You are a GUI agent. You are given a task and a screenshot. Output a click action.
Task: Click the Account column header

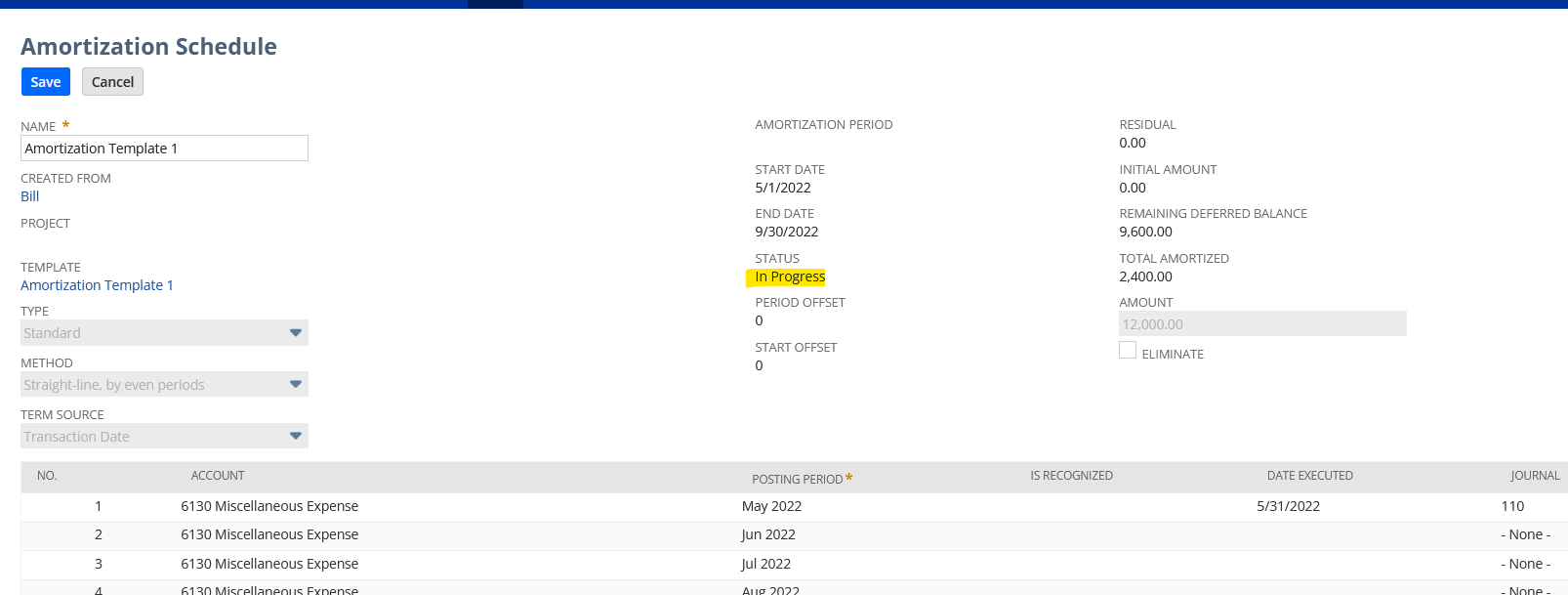[218, 476]
